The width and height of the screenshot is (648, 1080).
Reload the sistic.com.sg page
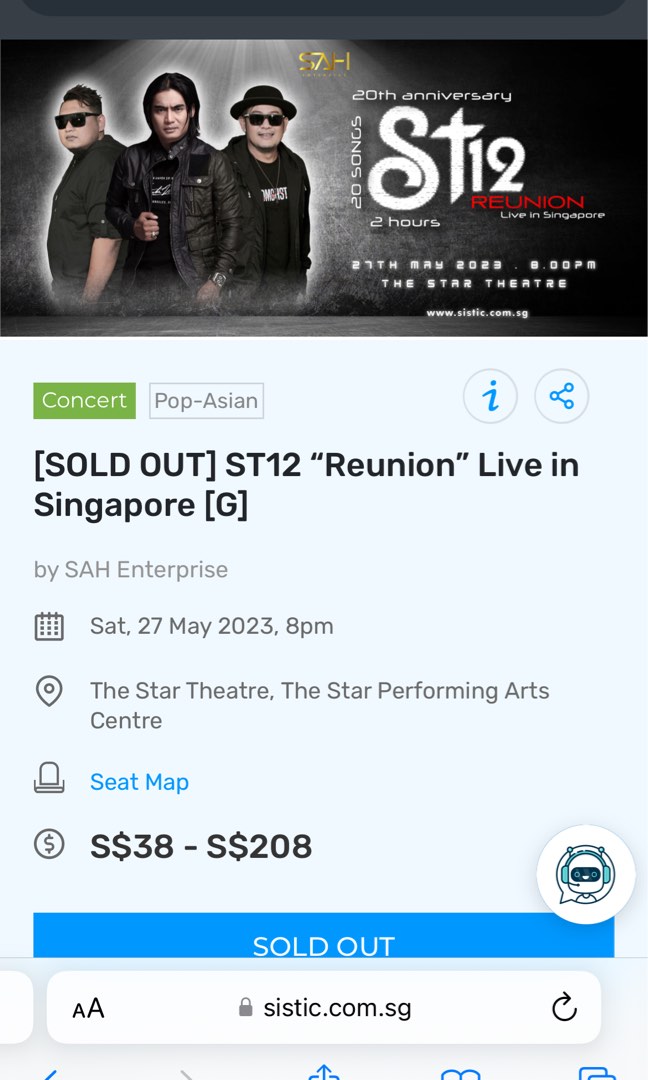click(565, 1008)
